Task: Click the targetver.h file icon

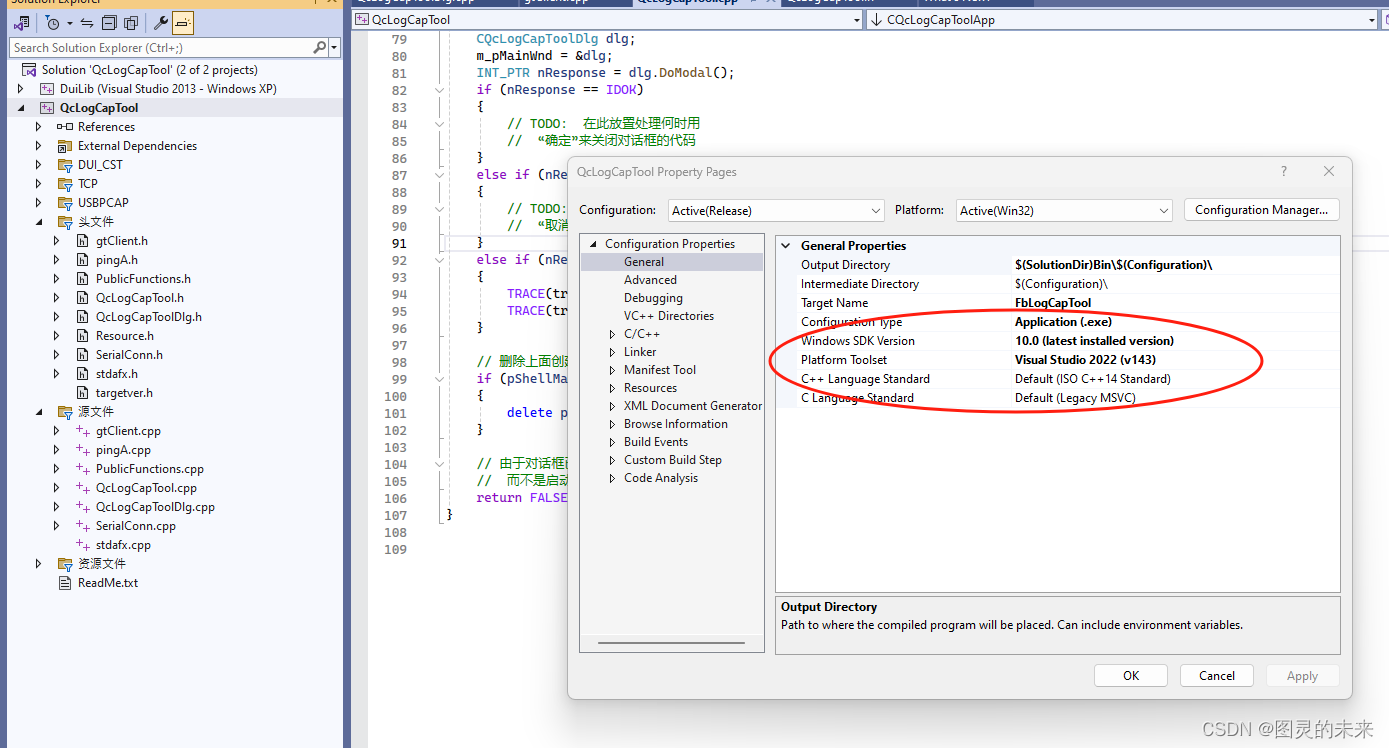Action: point(84,393)
